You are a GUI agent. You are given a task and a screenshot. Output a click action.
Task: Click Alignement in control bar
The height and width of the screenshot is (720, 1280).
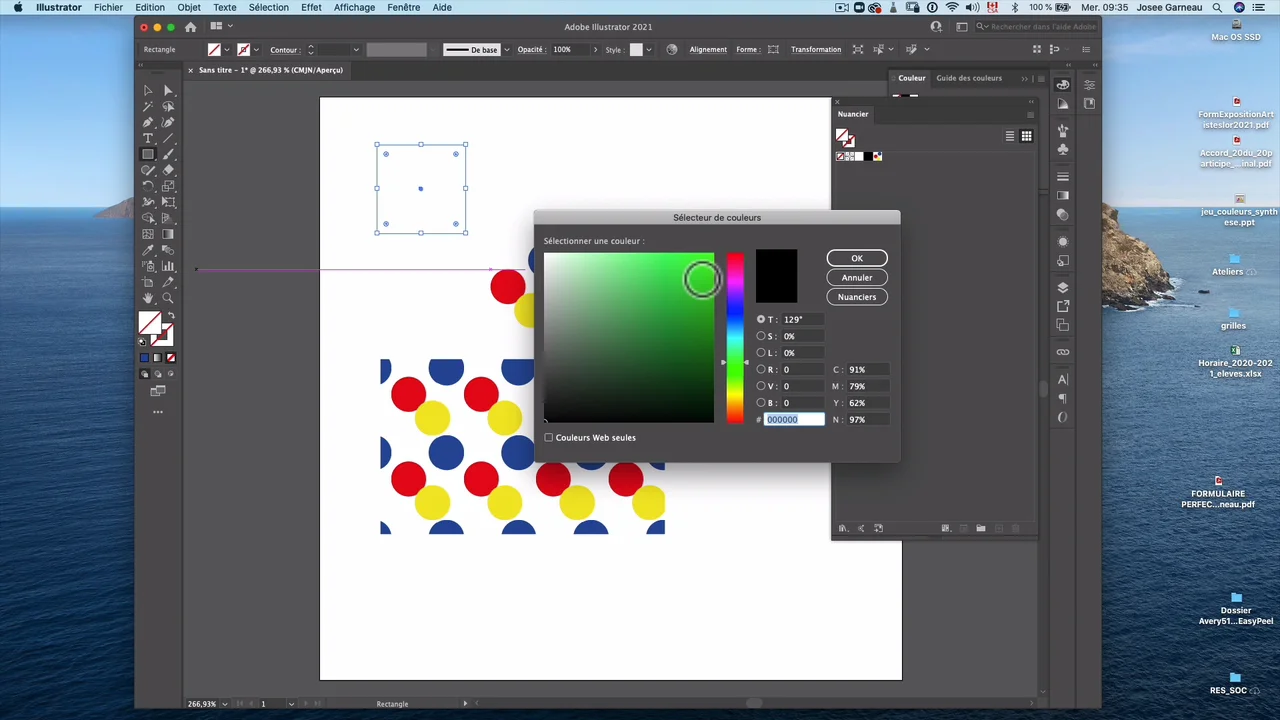[x=708, y=49]
